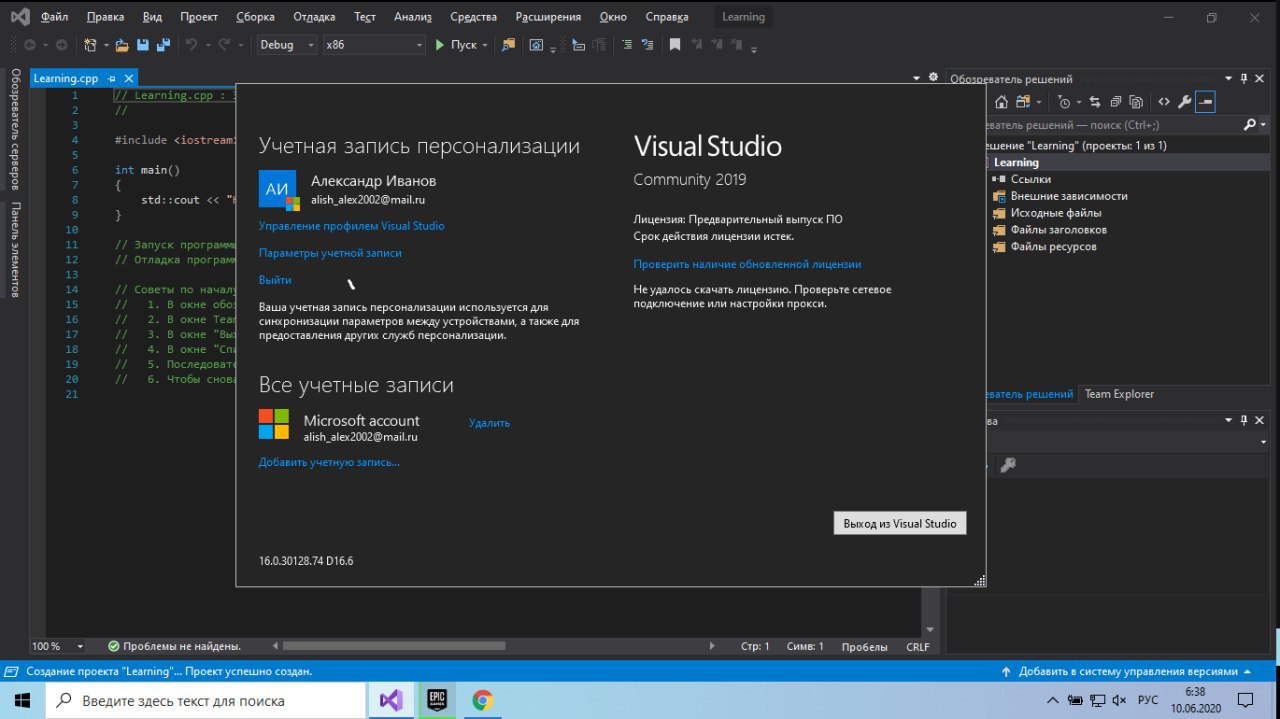The width and height of the screenshot is (1280, 719).
Task: Click the Выход из Visual Studio button
Action: coord(900,523)
